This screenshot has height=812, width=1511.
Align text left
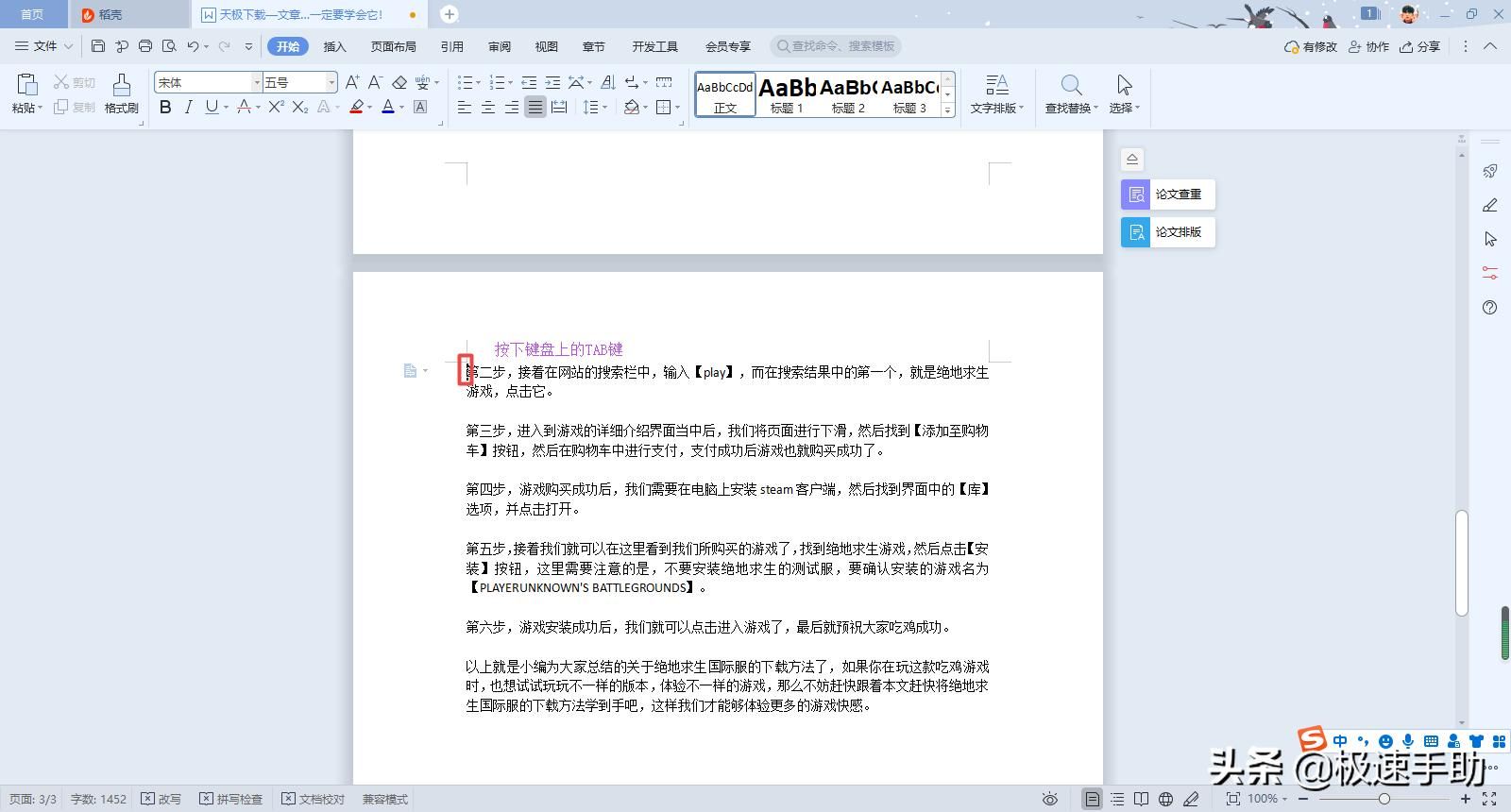(x=465, y=108)
